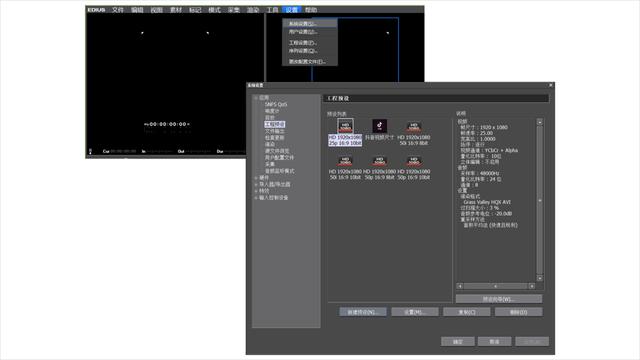Image resolution: width=640 pixels, height=360 pixels.
Task: Click description panel scroll down arrow
Action: pyautogui.click(x=540, y=278)
